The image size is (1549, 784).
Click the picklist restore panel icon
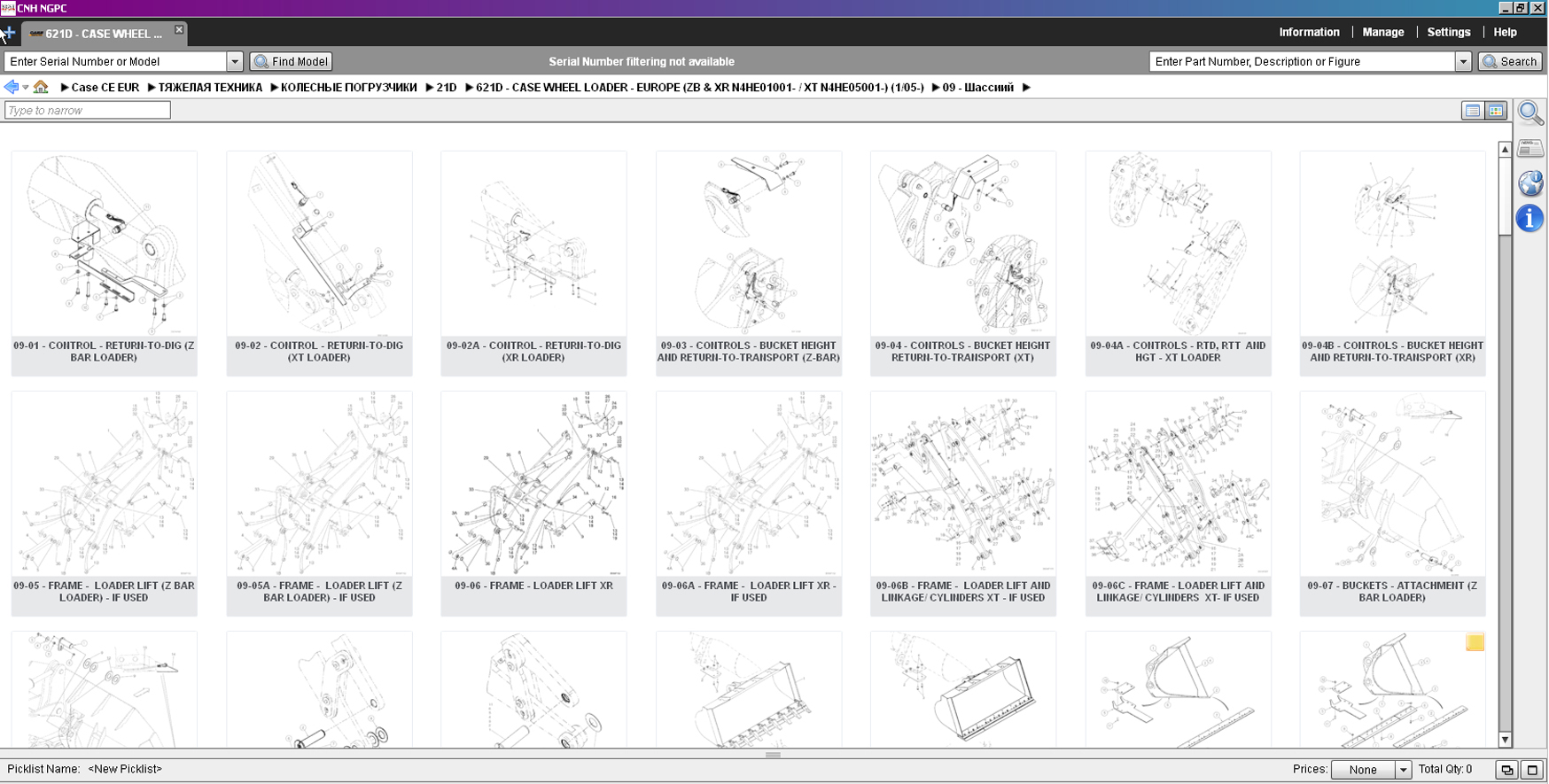[1506, 770]
